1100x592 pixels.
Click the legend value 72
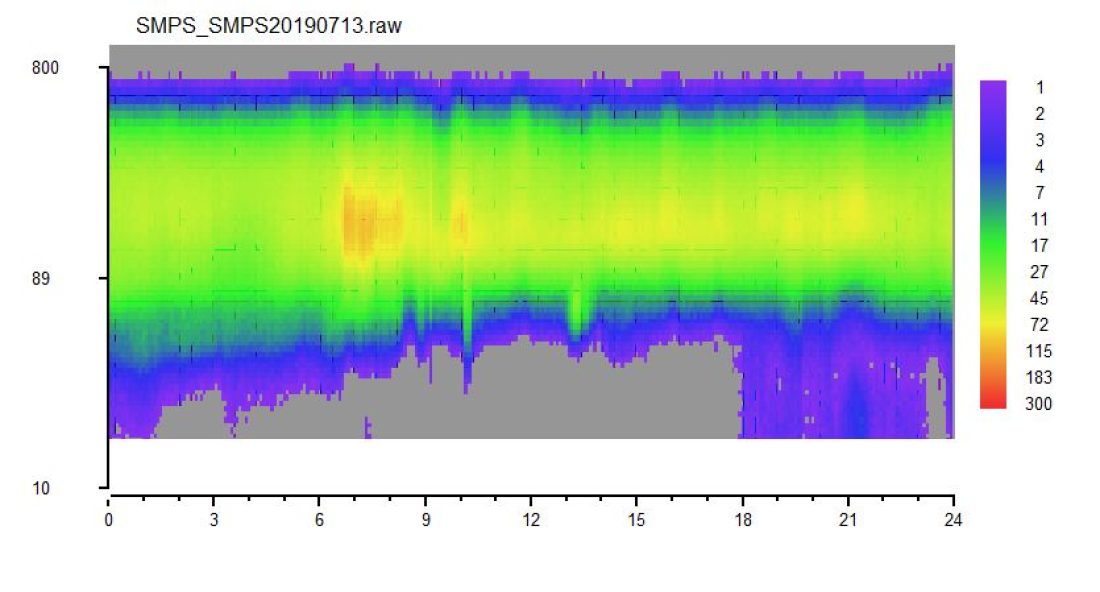(x=1040, y=325)
